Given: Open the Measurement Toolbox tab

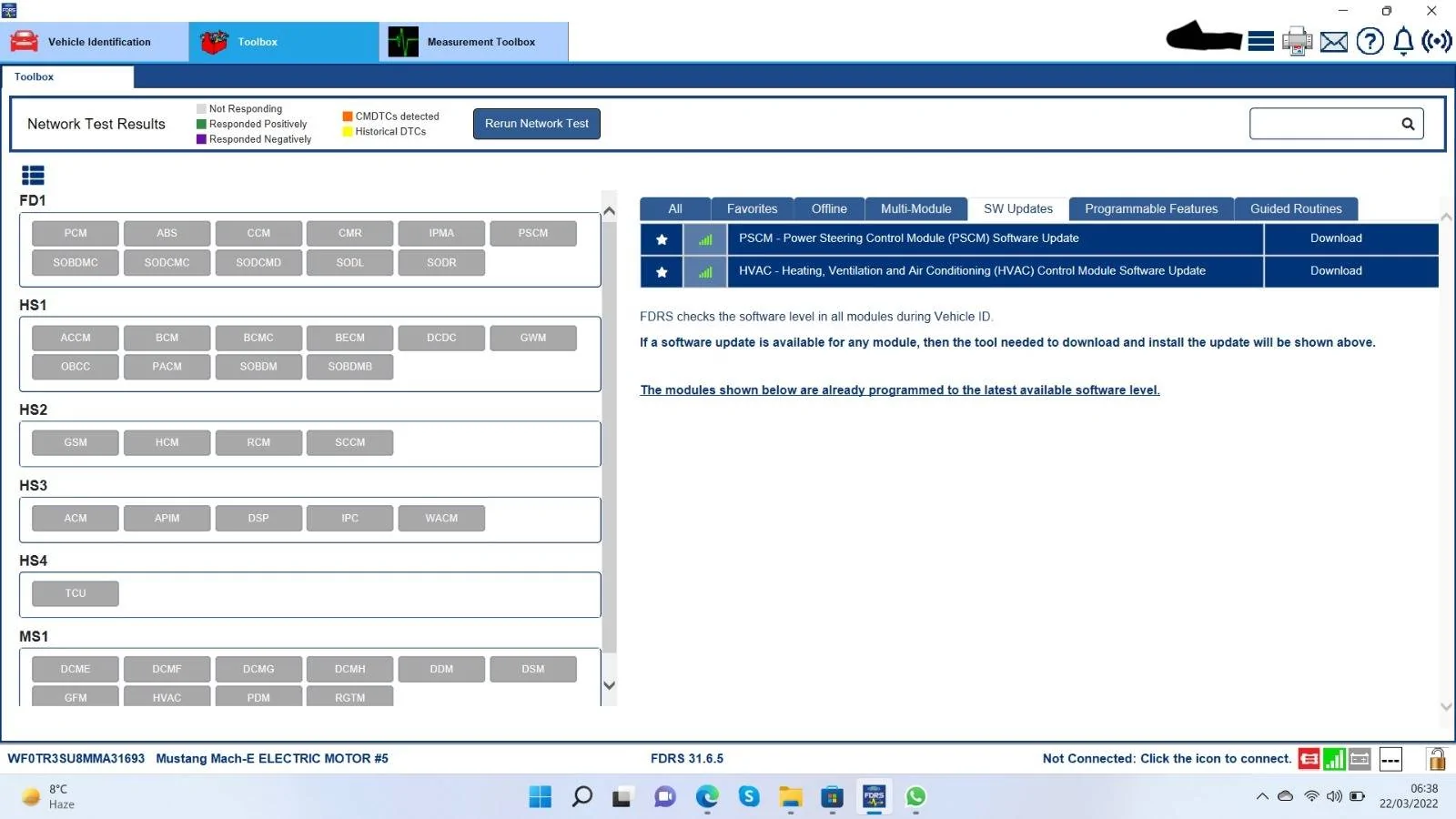Looking at the screenshot, I should (474, 42).
